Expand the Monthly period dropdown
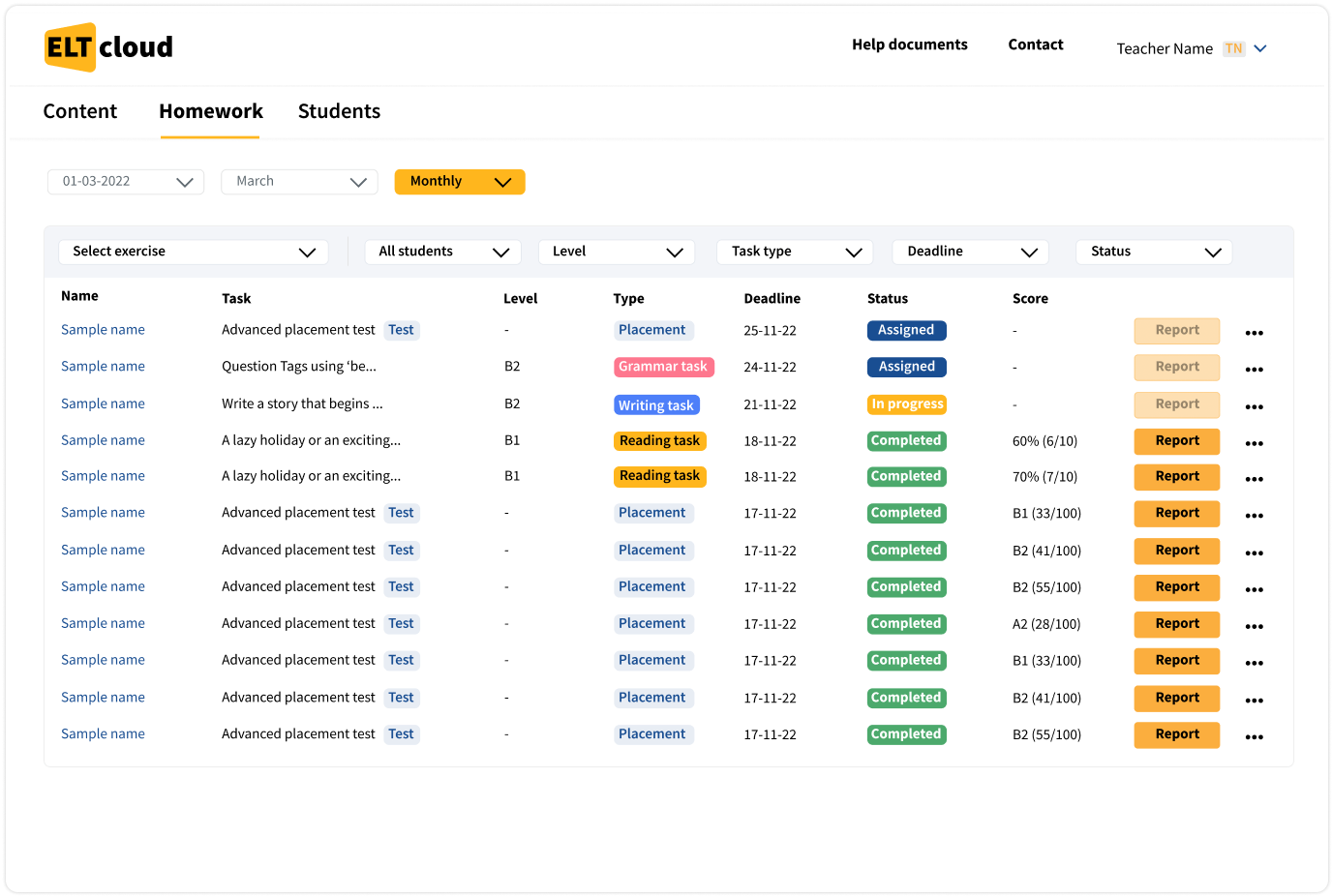Image resolution: width=1332 pixels, height=896 pixels. (x=460, y=182)
